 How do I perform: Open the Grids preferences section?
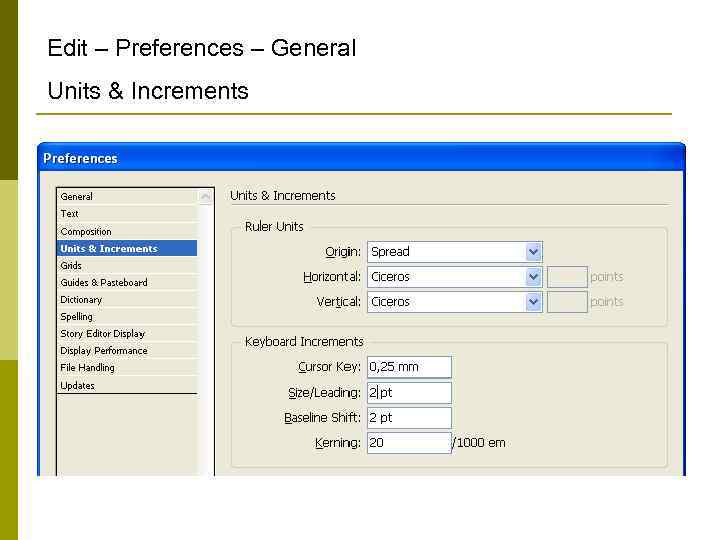click(71, 266)
